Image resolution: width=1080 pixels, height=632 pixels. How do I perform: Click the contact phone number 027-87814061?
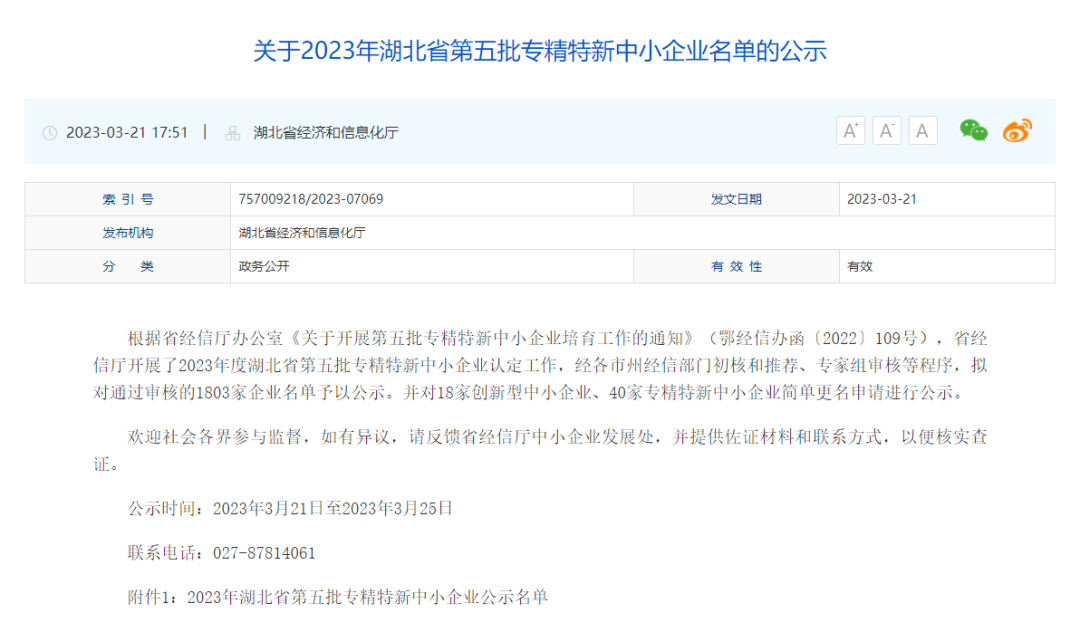264,553
